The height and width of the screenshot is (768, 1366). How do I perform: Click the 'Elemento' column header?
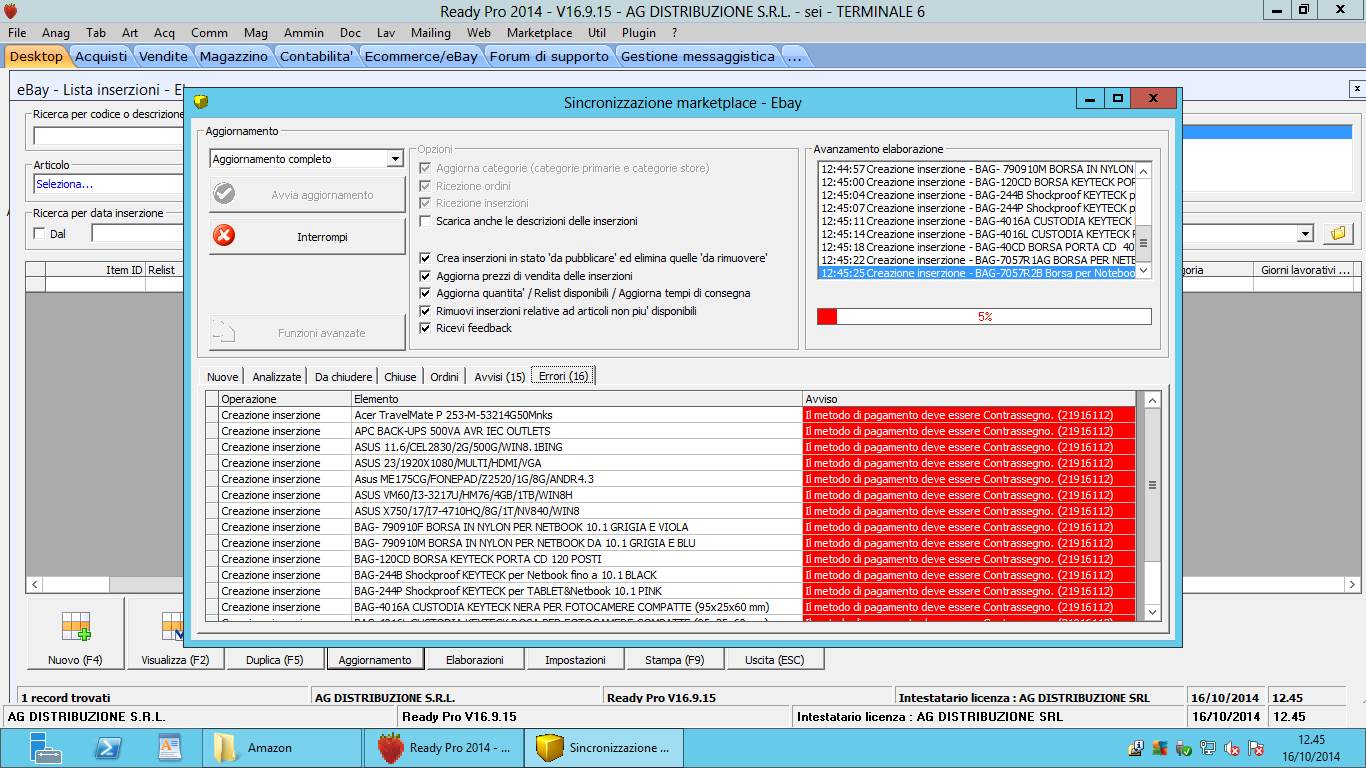[x=577, y=399]
